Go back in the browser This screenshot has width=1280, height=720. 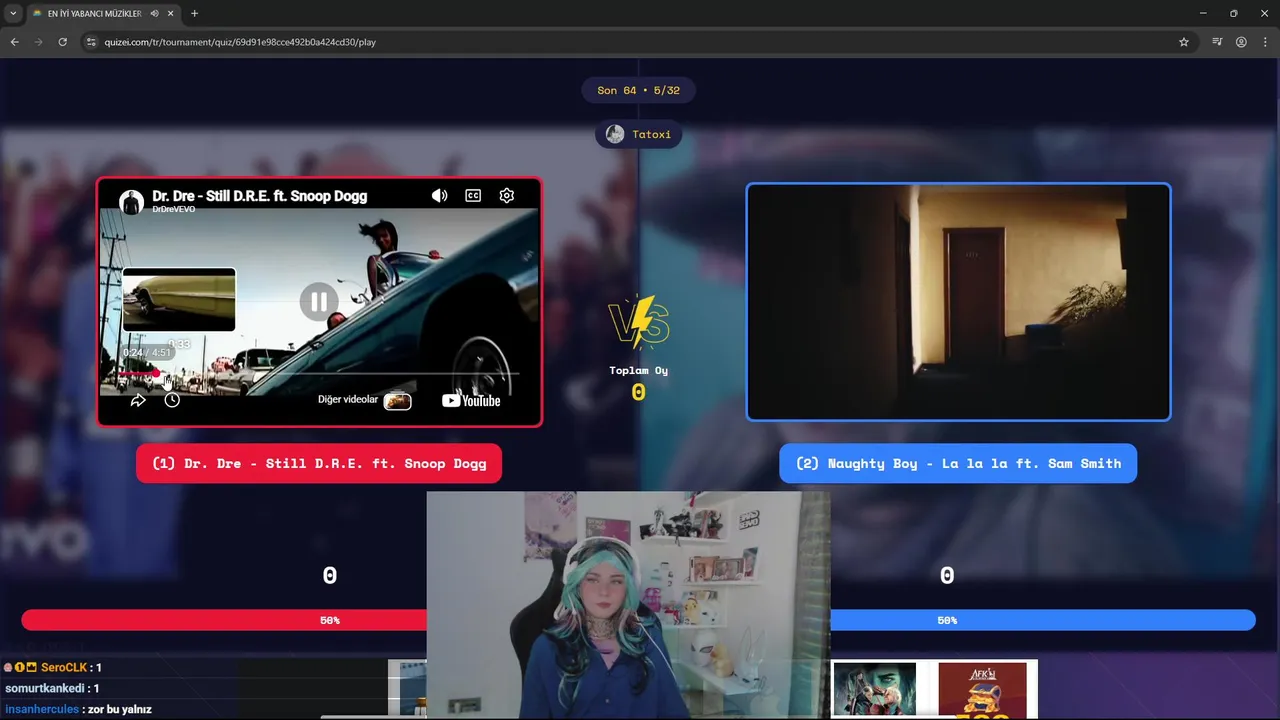point(14,42)
